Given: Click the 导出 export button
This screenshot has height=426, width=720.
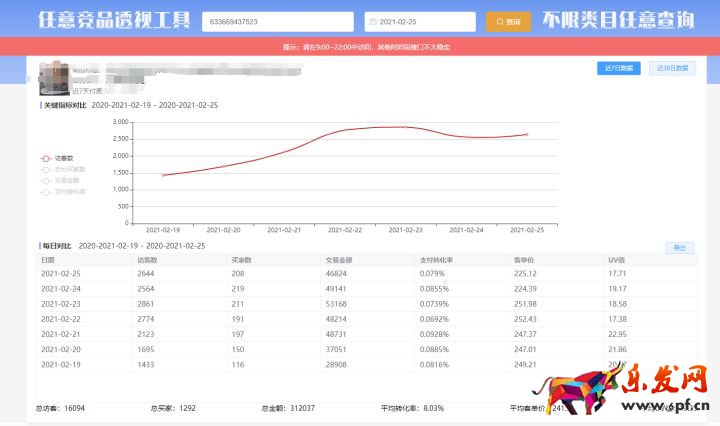Looking at the screenshot, I should pyautogui.click(x=680, y=247).
